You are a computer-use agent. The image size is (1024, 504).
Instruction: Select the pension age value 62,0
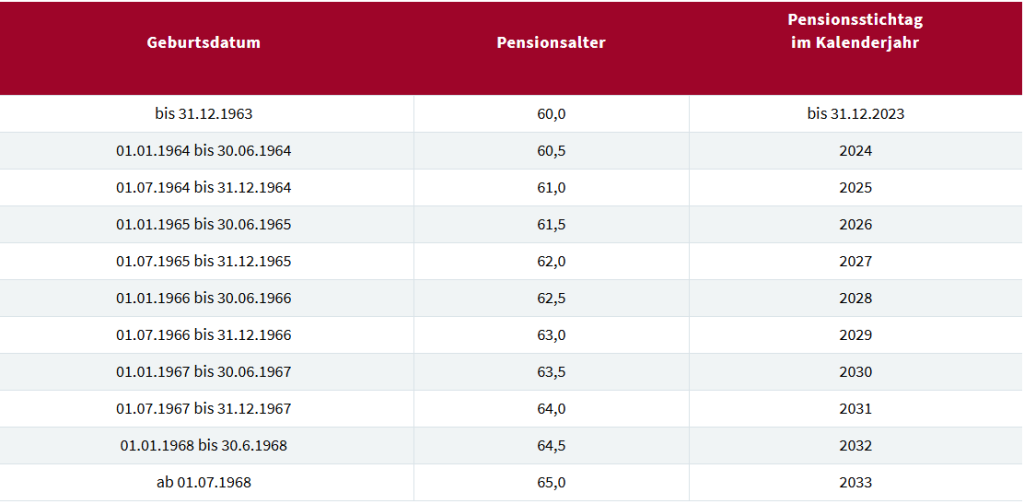point(551,262)
